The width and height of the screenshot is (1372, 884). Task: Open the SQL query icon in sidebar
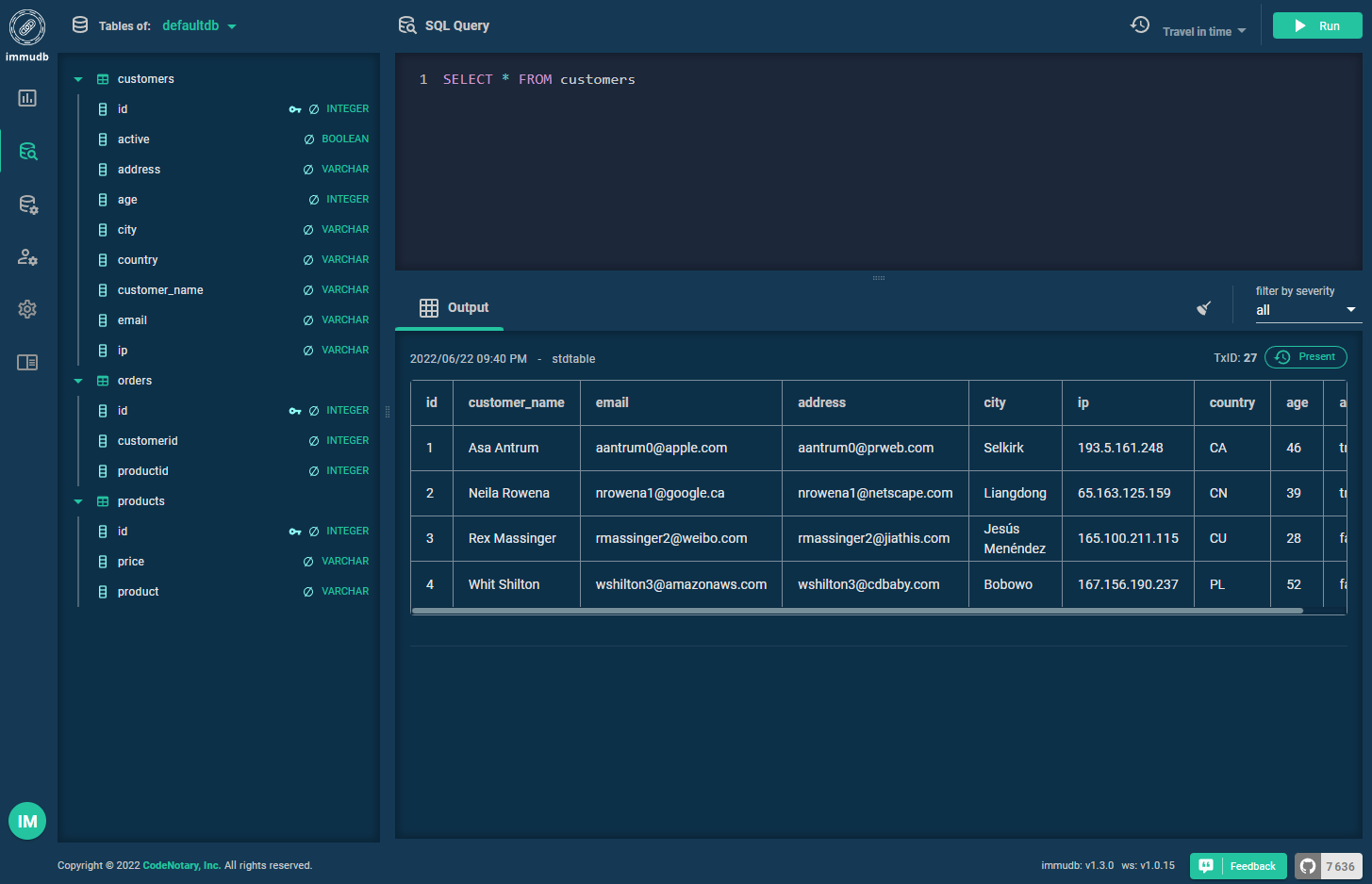[x=28, y=151]
